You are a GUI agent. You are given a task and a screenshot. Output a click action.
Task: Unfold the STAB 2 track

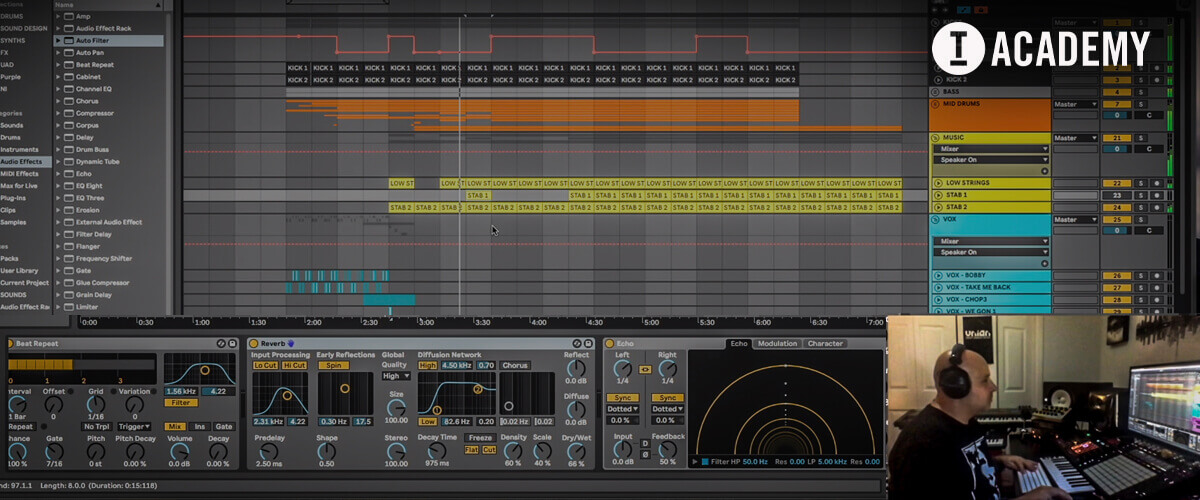pos(938,207)
